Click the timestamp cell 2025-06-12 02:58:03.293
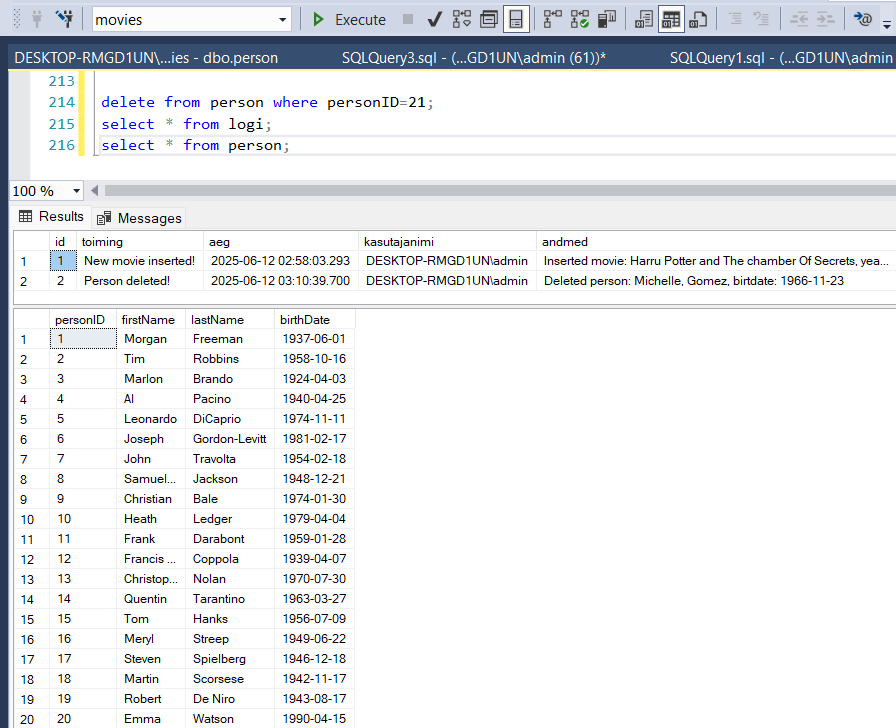The height and width of the screenshot is (728, 896). click(x=281, y=261)
